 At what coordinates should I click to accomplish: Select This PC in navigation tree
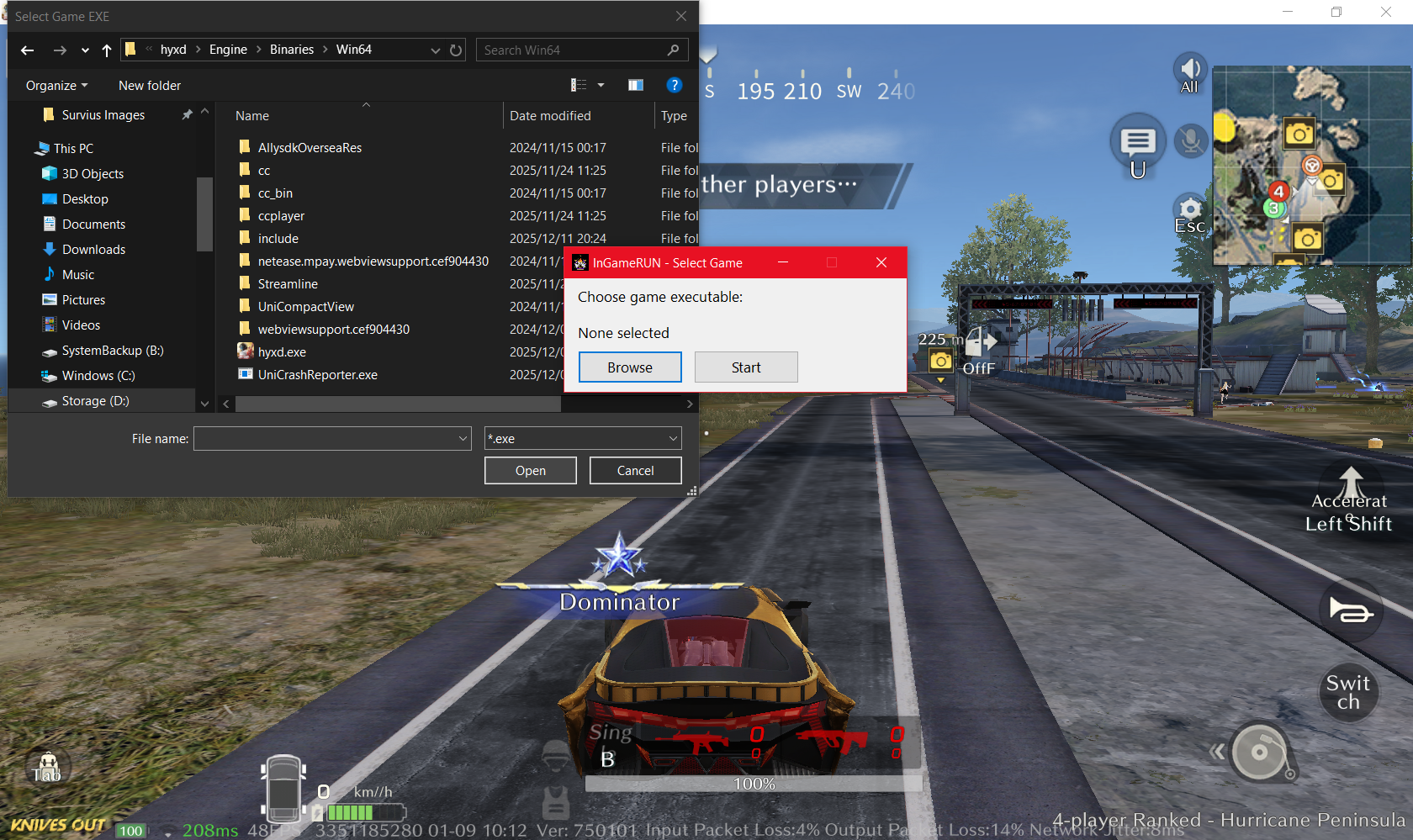[x=73, y=149]
